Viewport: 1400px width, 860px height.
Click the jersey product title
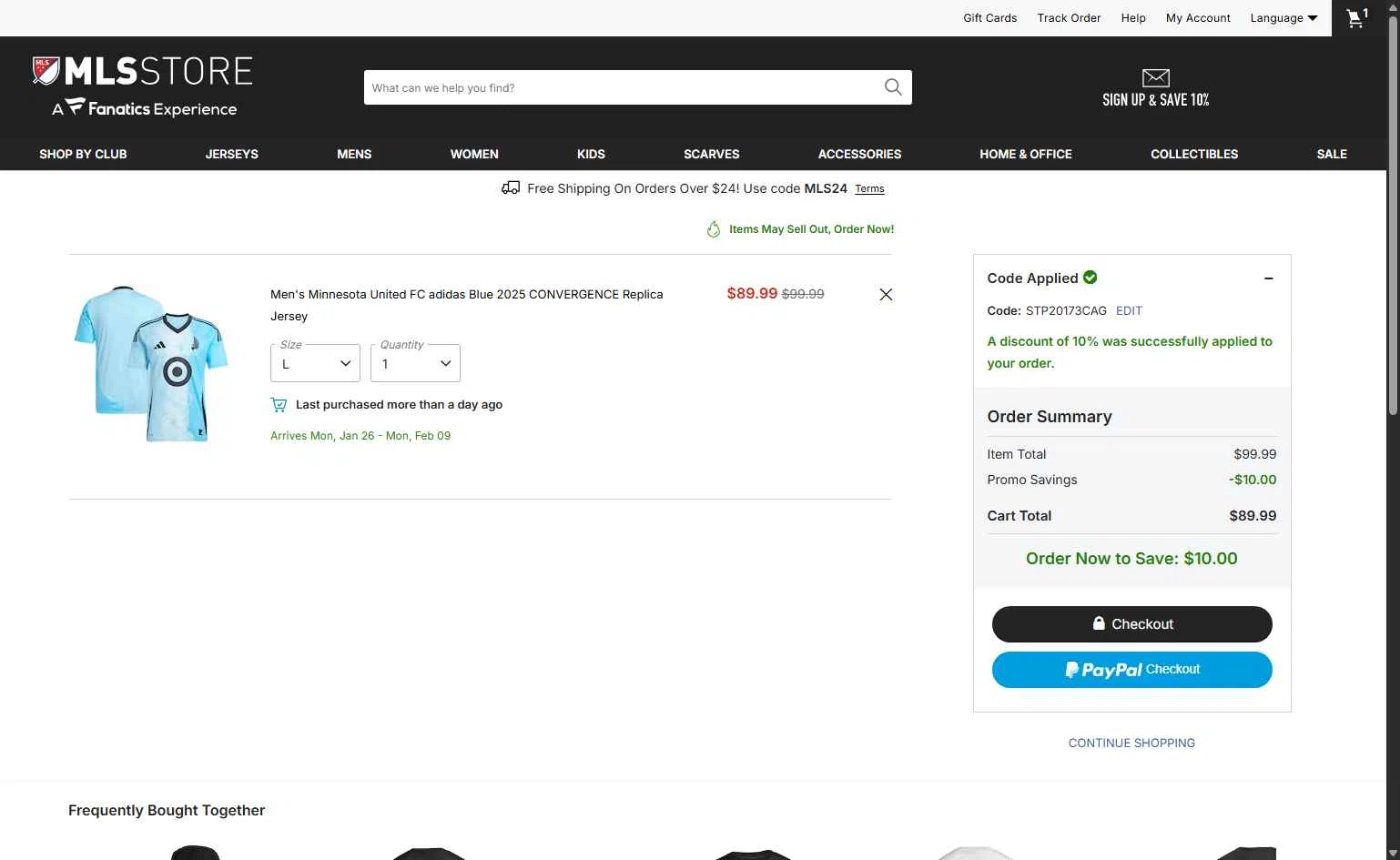(467, 305)
